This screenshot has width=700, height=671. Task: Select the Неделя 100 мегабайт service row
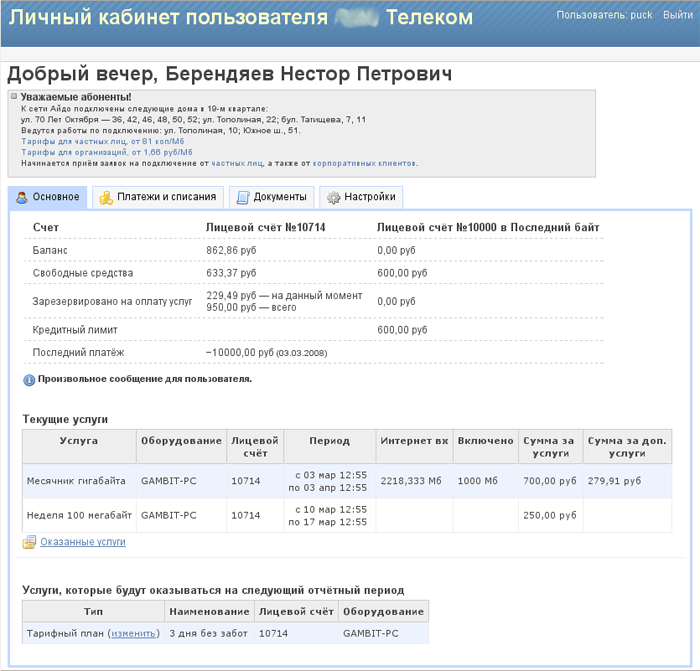[76, 515]
